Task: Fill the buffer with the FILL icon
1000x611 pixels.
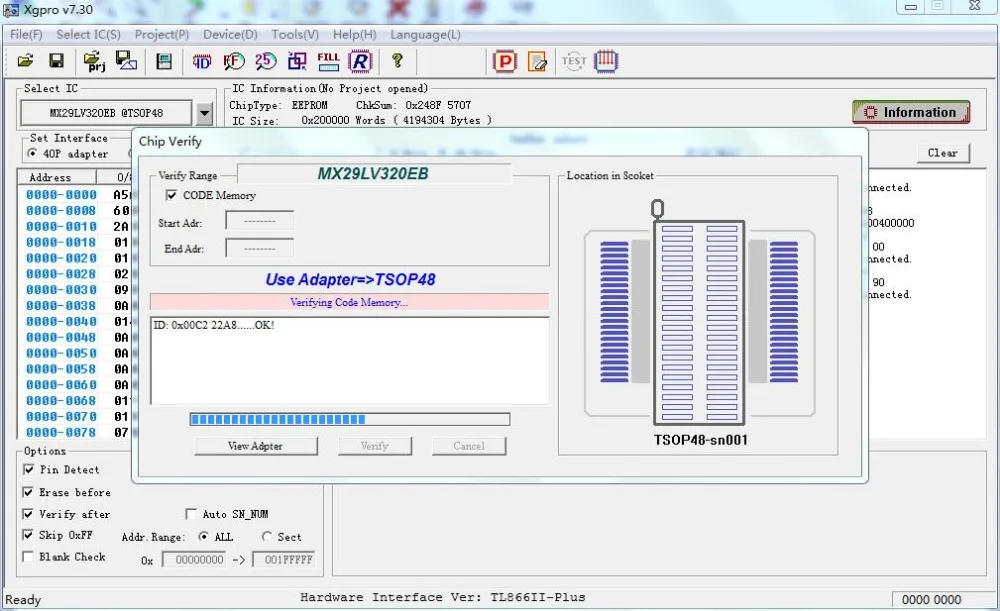Action: (x=328, y=61)
